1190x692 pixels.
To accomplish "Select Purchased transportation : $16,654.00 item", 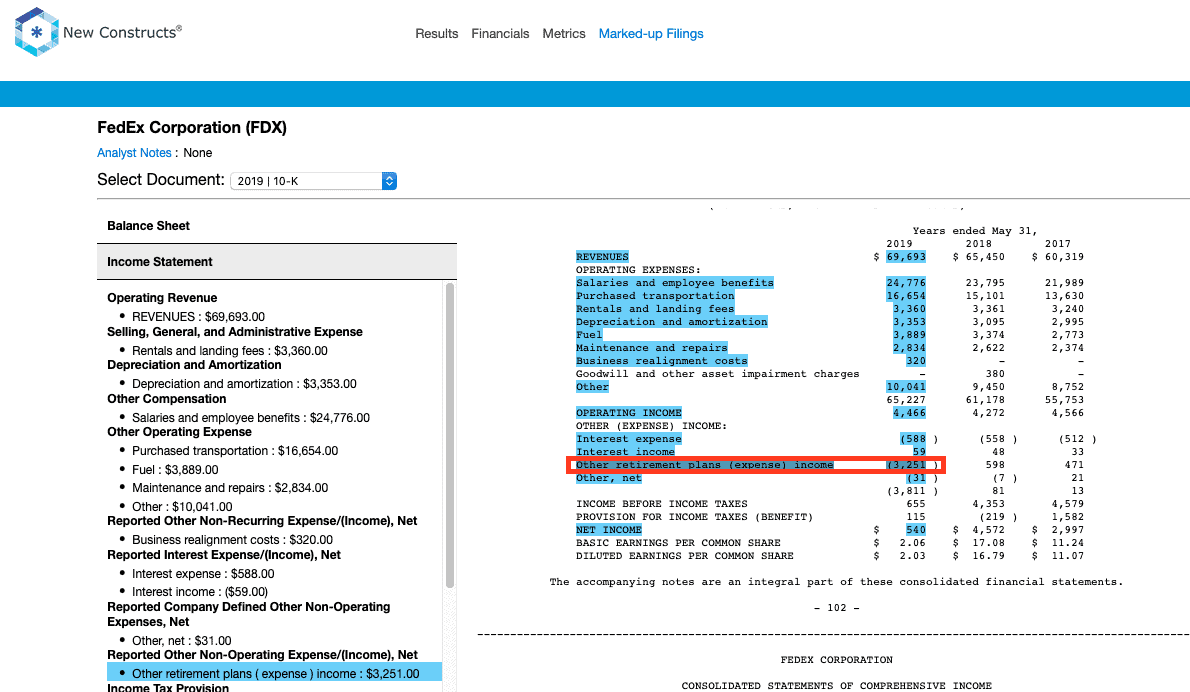I will click(x=235, y=451).
